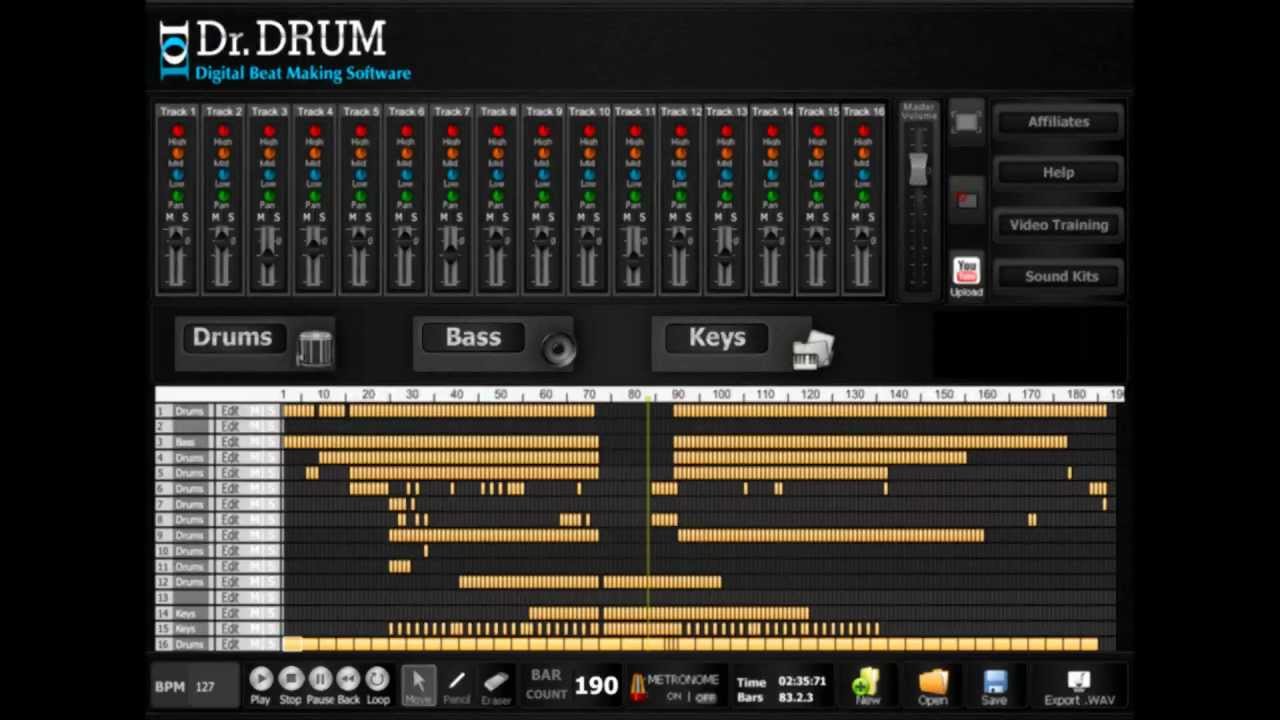1280x720 pixels.
Task: Click the drum icon beside Drums
Action: click(314, 348)
